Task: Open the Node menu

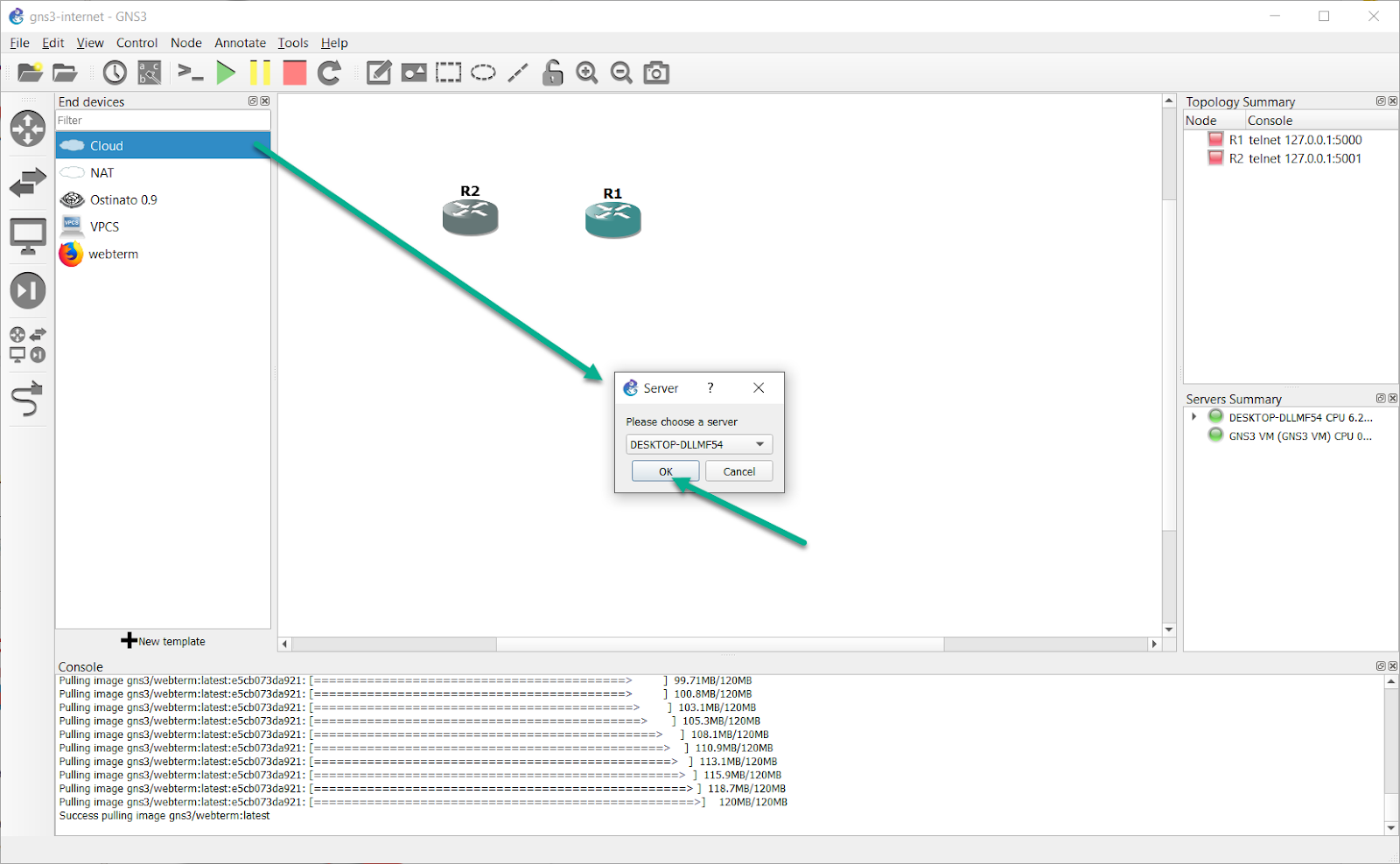Action: click(185, 43)
